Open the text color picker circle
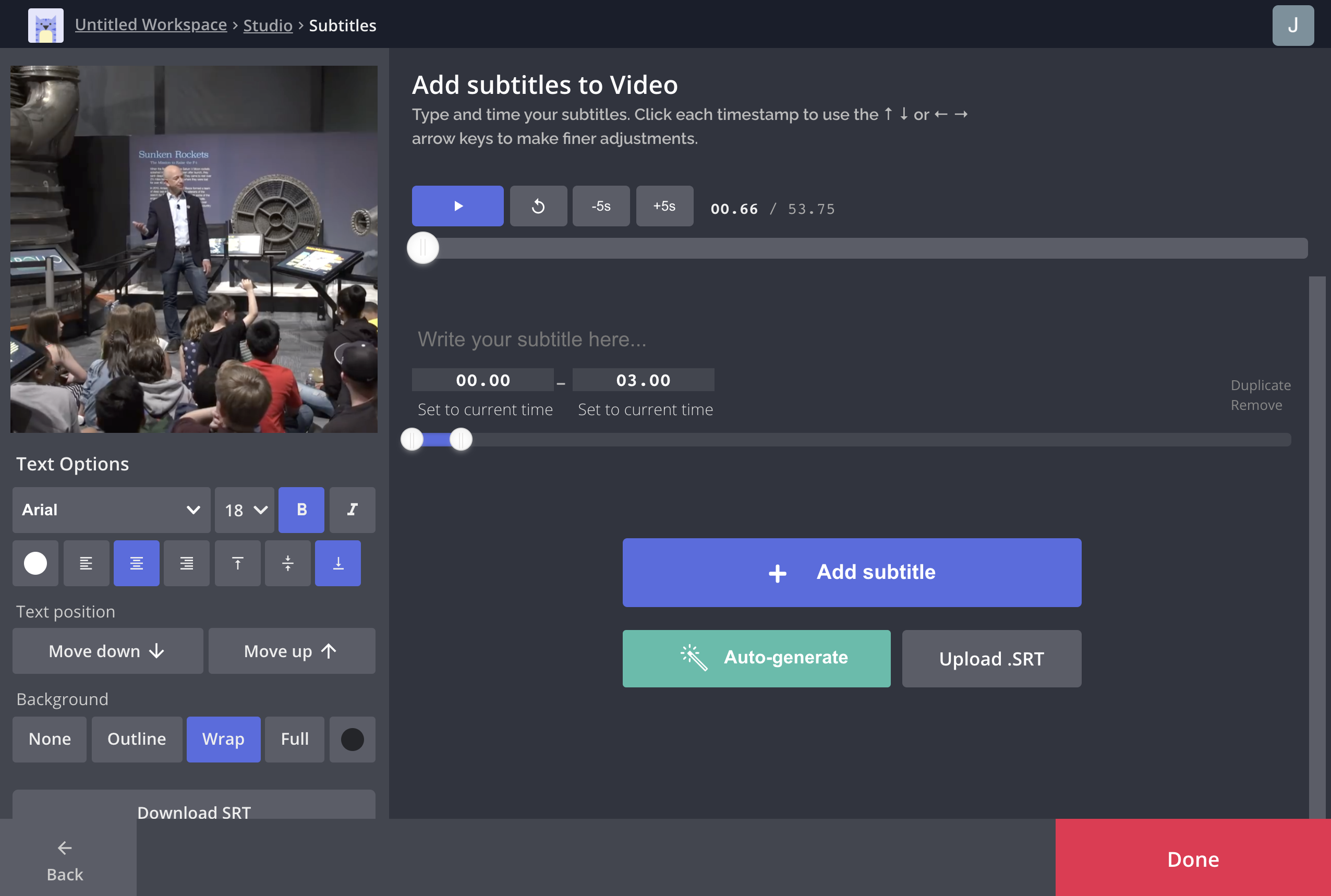1331x896 pixels. tap(35, 563)
